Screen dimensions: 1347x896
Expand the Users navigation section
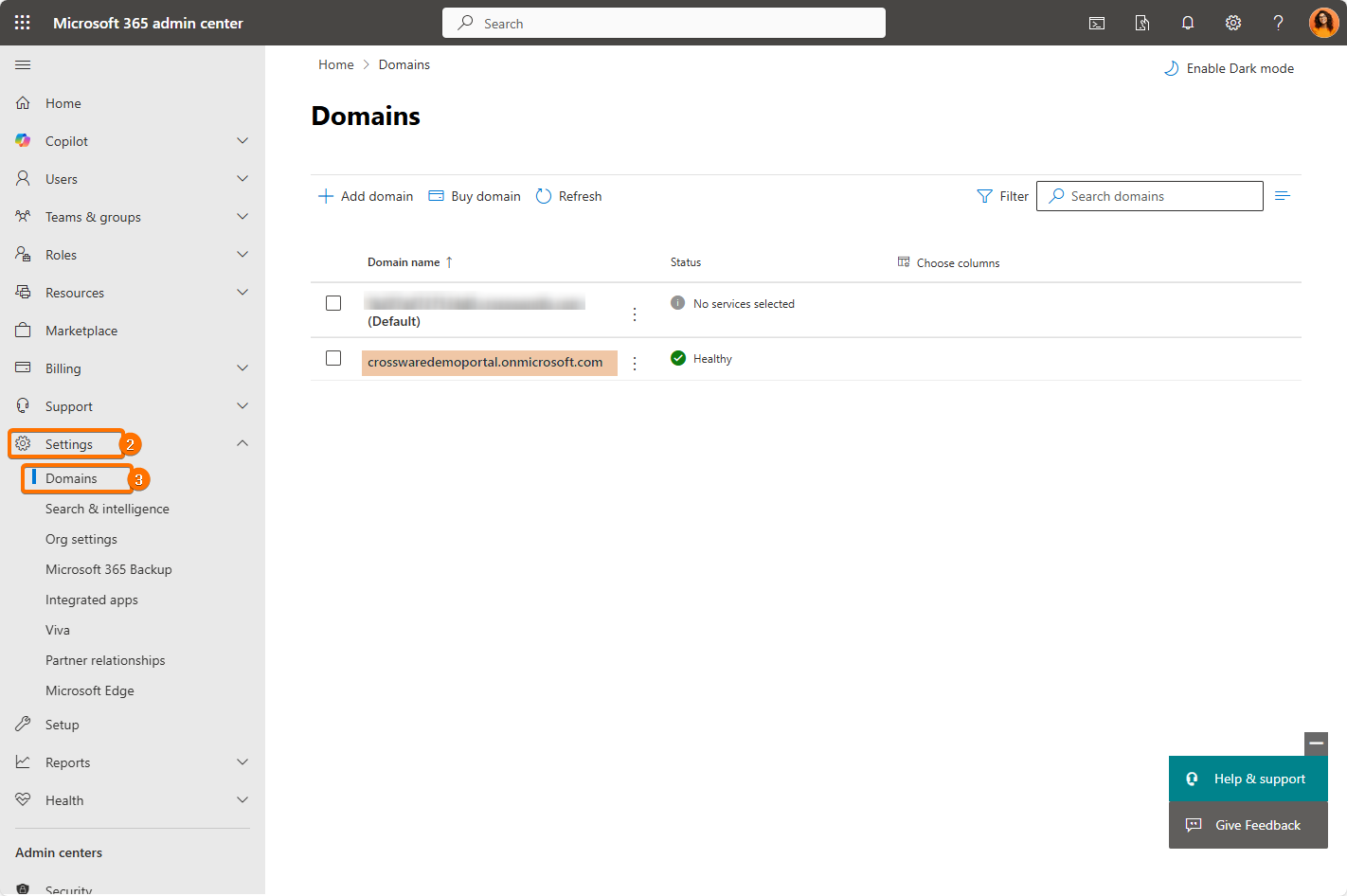coord(242,179)
